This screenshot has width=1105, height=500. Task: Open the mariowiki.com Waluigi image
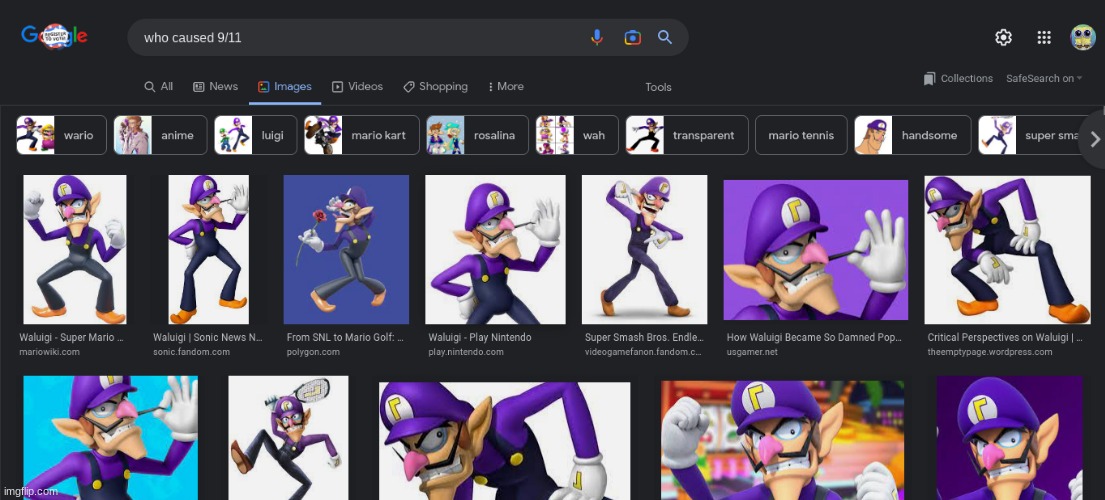75,249
